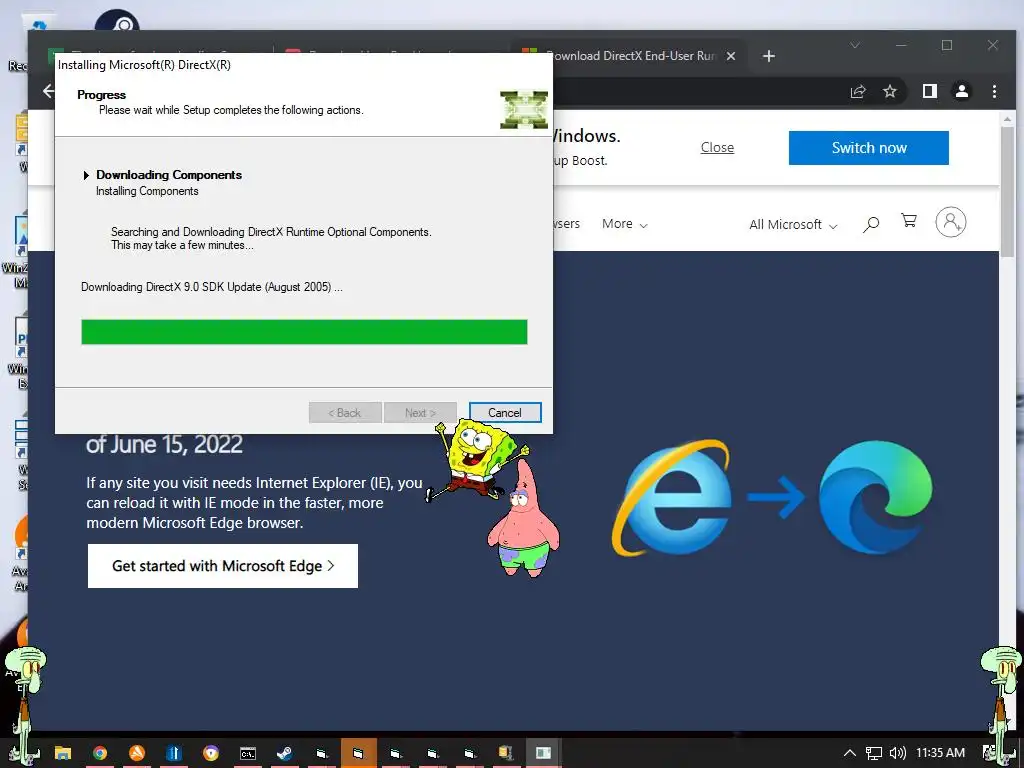Screen dimensions: 1024x768
Task: Click the orange Avast icon in the taskbar
Action: (137, 753)
